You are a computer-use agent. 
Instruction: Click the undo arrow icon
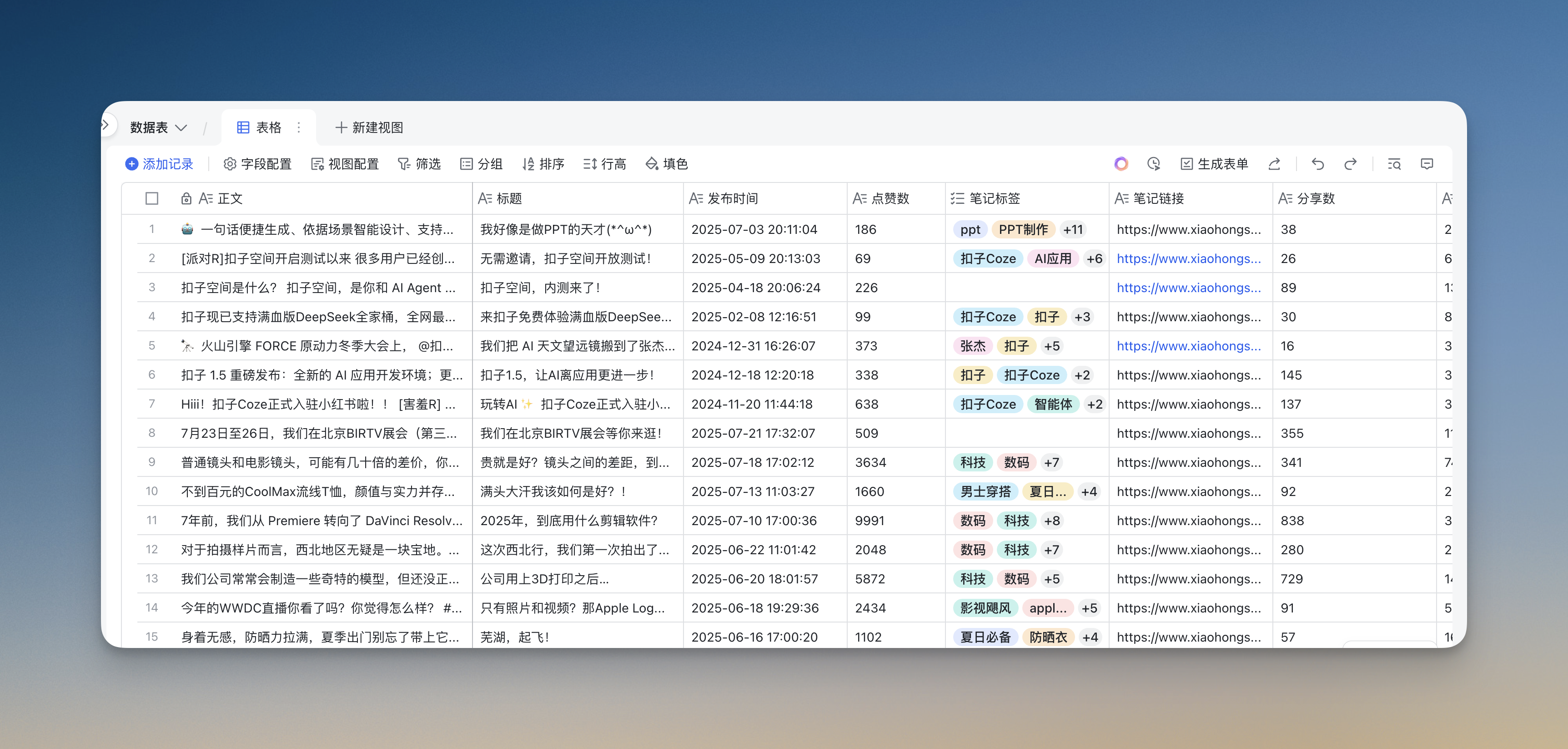tap(1317, 164)
